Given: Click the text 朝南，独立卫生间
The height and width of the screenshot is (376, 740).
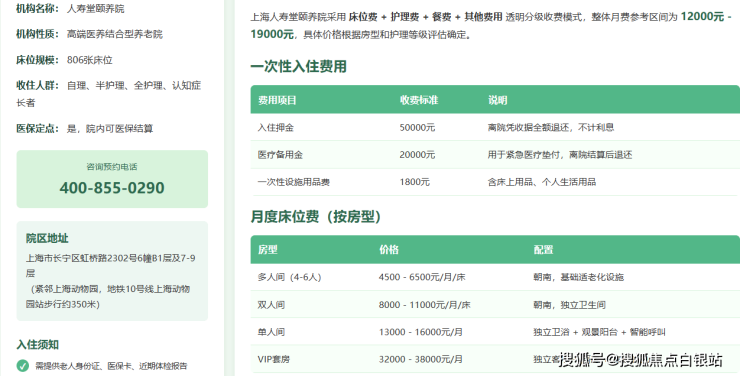Looking at the screenshot, I should pyautogui.click(x=569, y=305).
